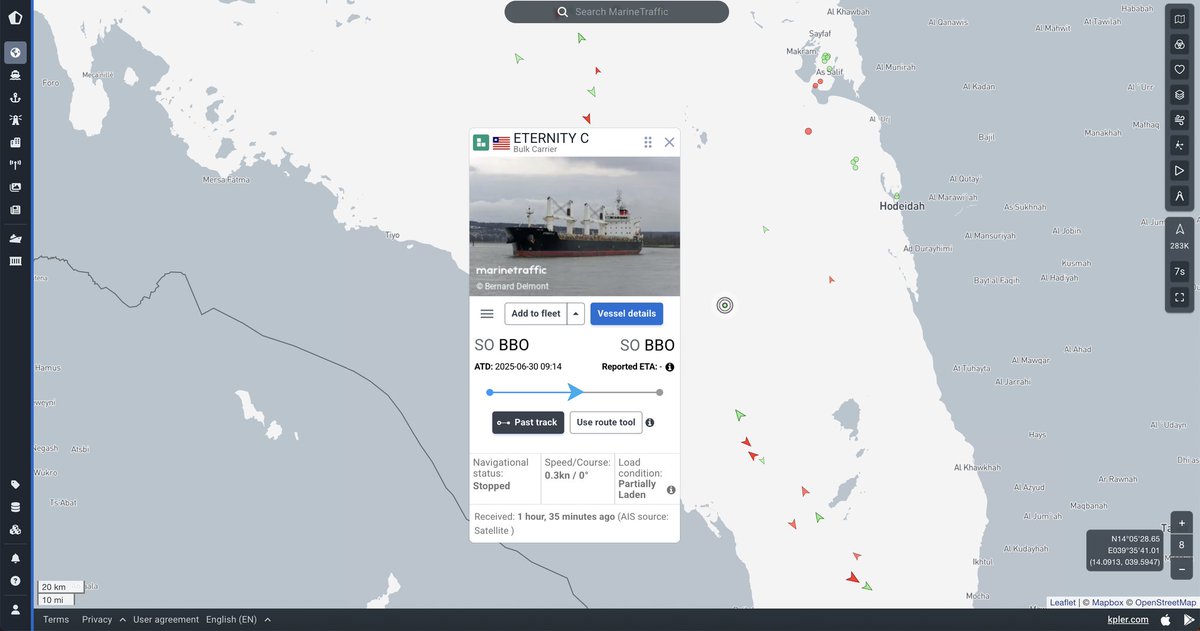The width and height of the screenshot is (1200, 631).
Task: Close the ETERNITY C vessel popup
Action: [x=670, y=142]
